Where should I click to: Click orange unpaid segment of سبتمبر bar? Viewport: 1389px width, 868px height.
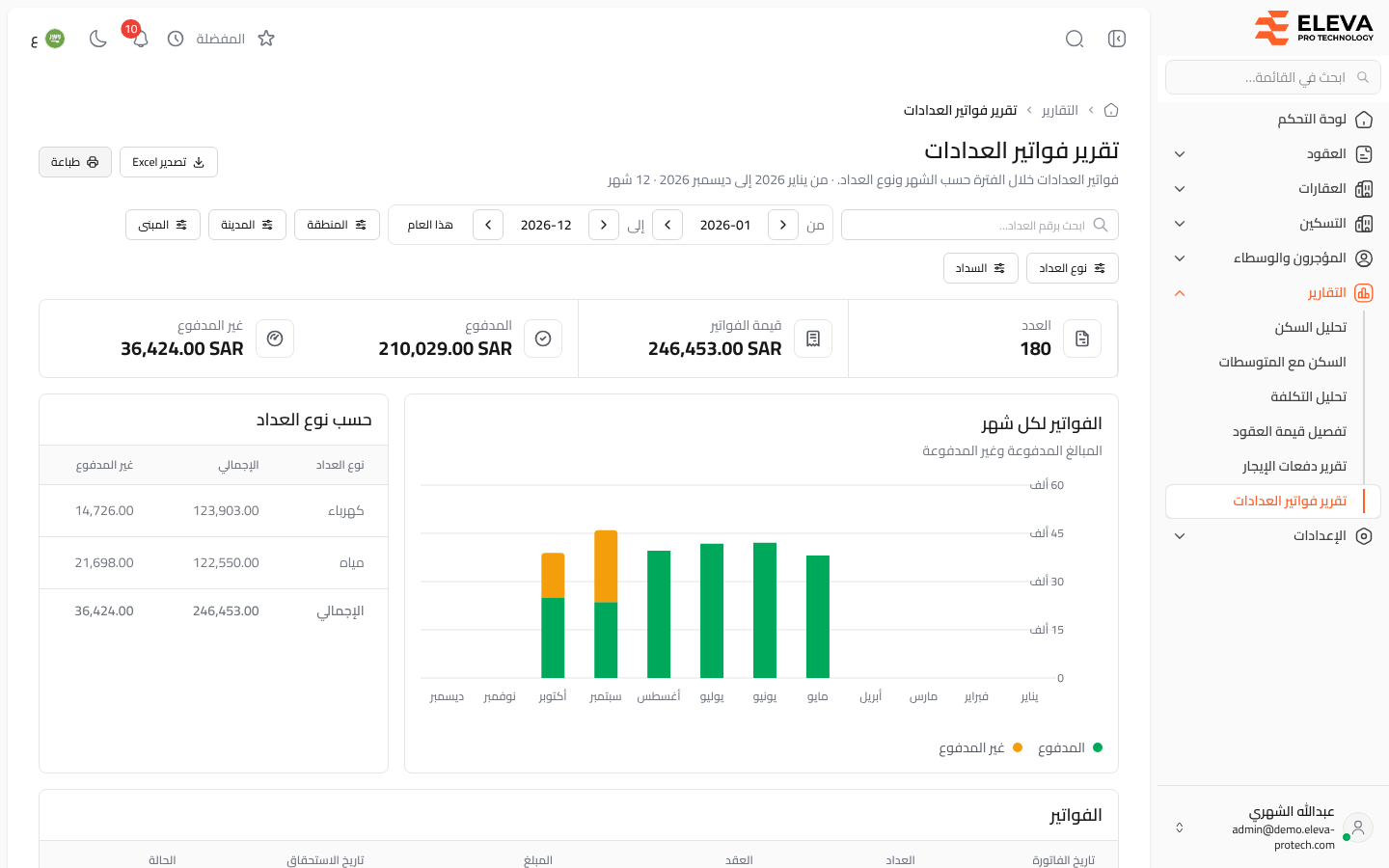tap(606, 566)
